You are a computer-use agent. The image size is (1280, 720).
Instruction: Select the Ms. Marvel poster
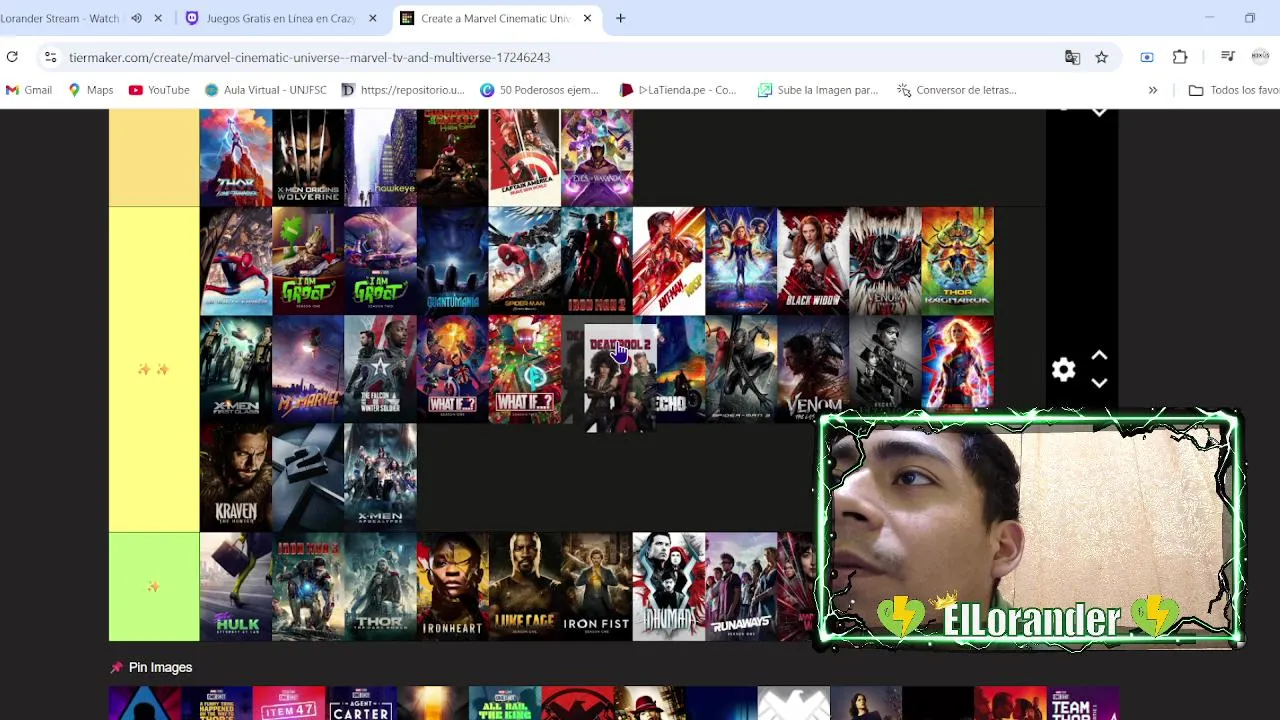[308, 369]
